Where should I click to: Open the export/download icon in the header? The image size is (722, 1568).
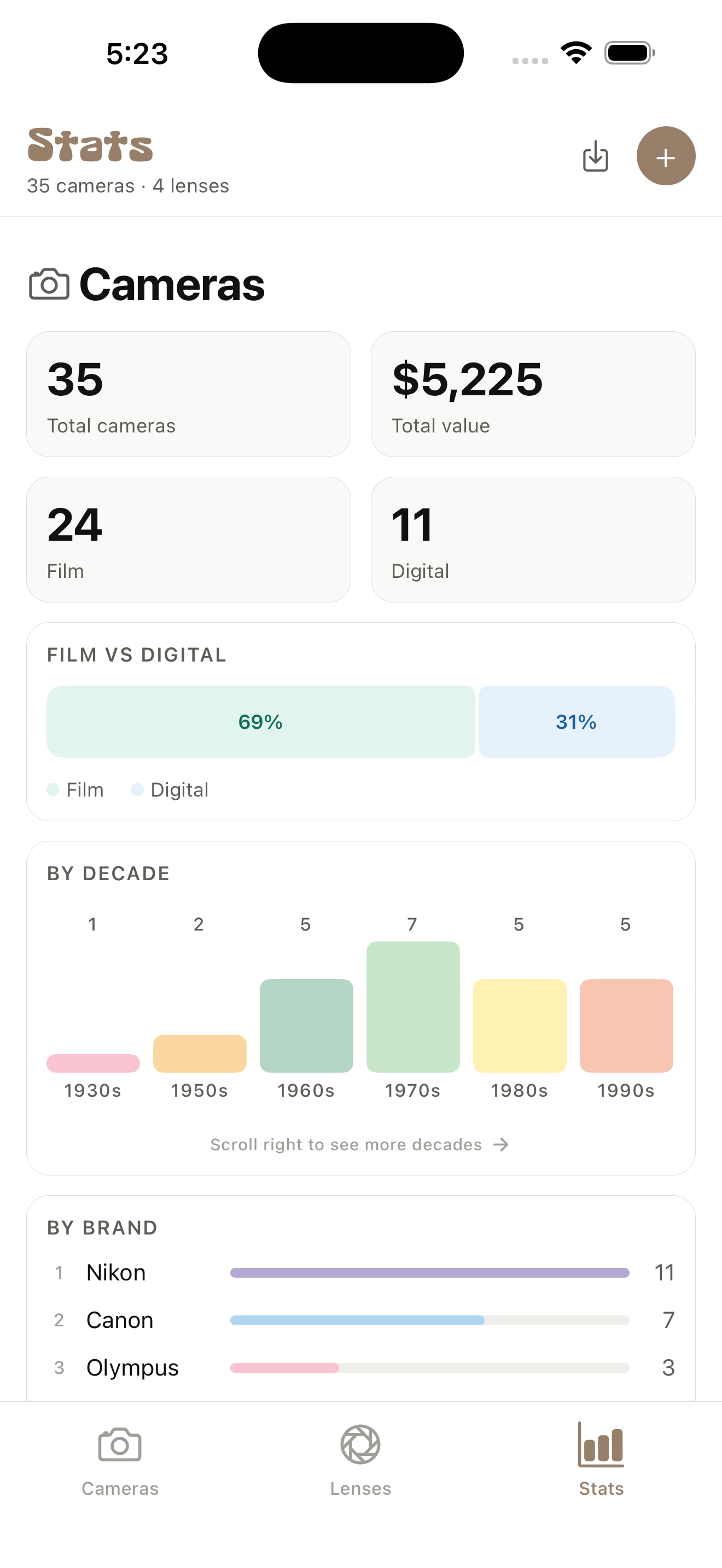595,157
